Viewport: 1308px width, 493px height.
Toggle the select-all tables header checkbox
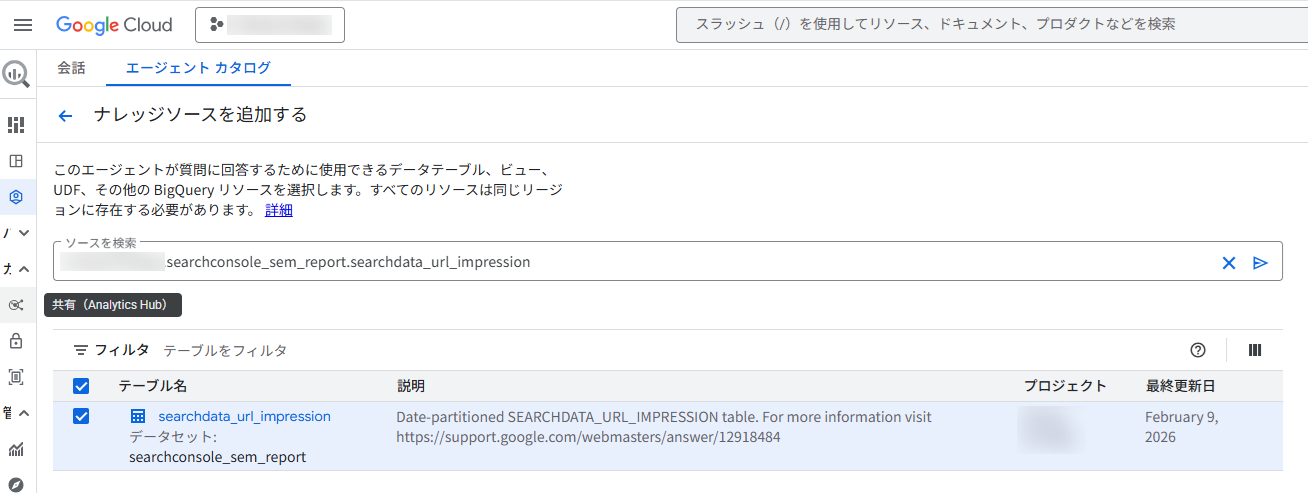tap(82, 386)
